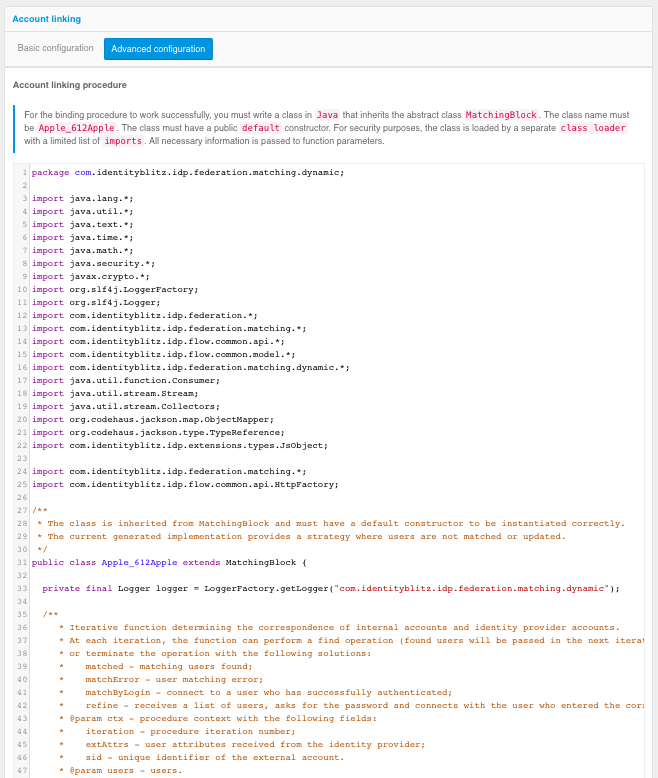The width and height of the screenshot is (658, 778).
Task: Click the import java.util.* line
Action: 83,211
